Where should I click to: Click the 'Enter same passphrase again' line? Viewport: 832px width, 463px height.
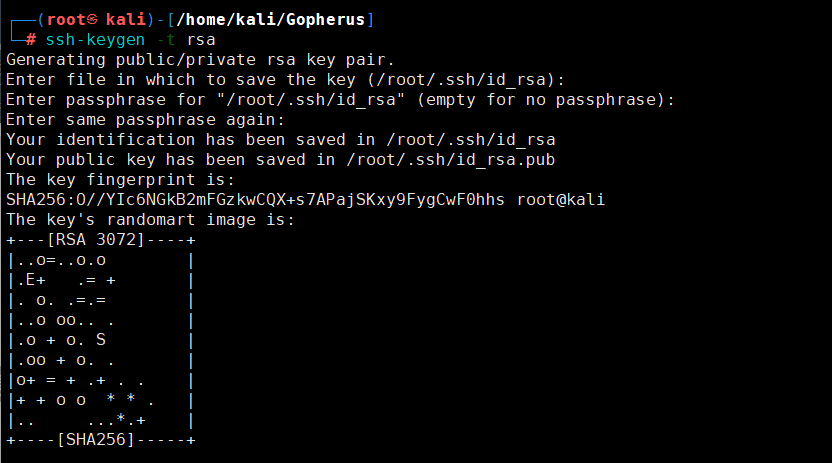click(145, 120)
